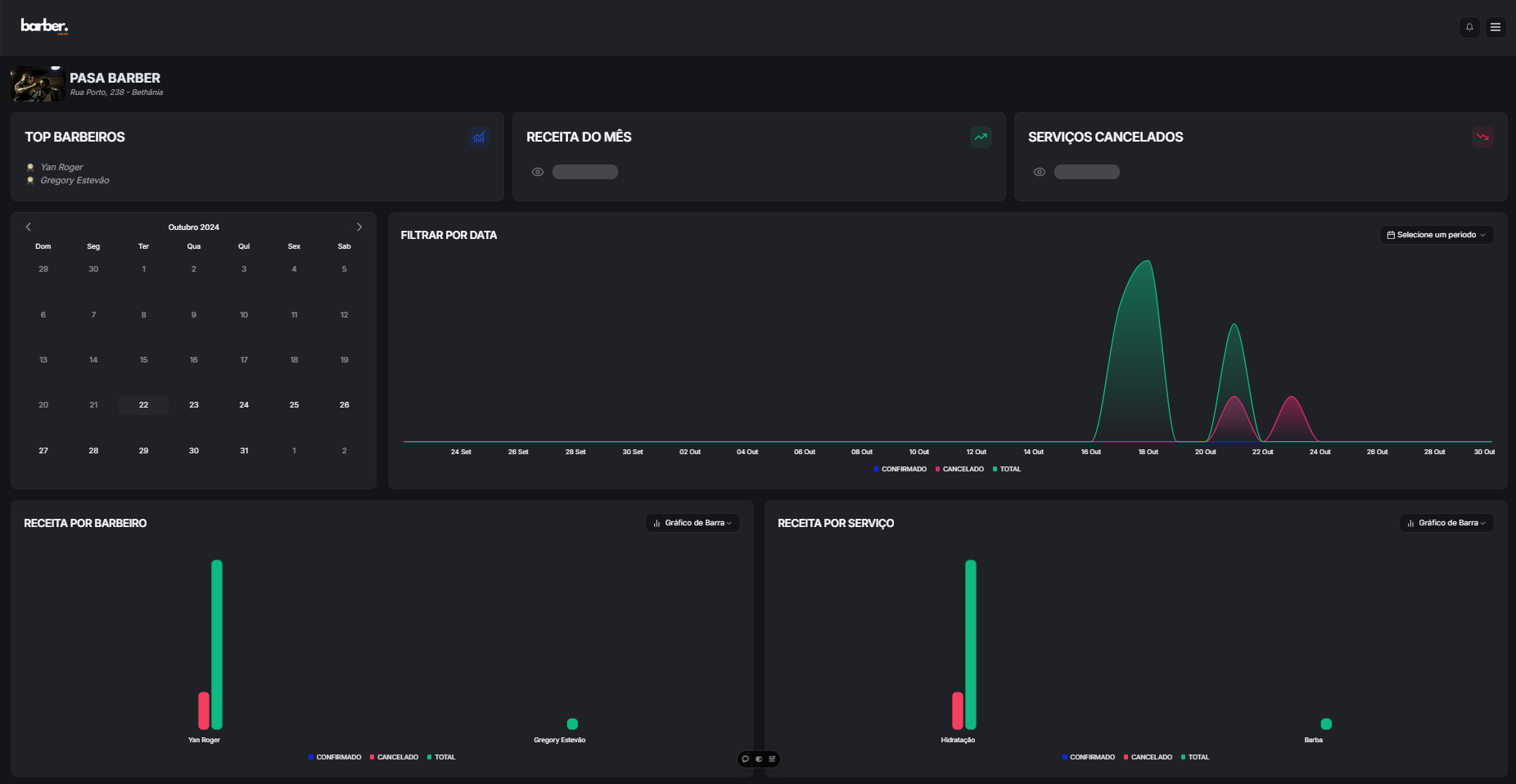Click the Hidratação axis label
Image resolution: width=1516 pixels, height=784 pixels.
(x=958, y=740)
